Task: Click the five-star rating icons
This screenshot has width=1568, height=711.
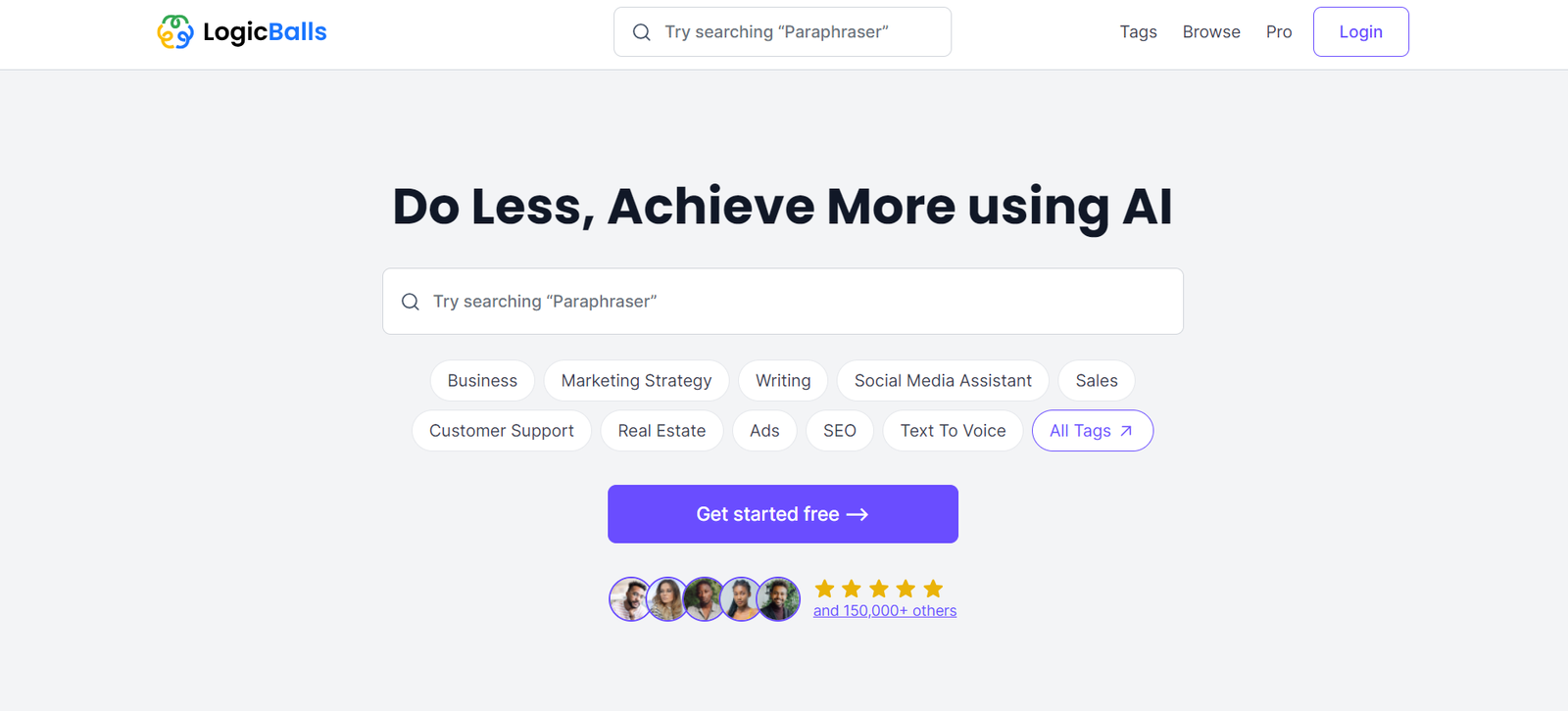Action: (x=879, y=589)
